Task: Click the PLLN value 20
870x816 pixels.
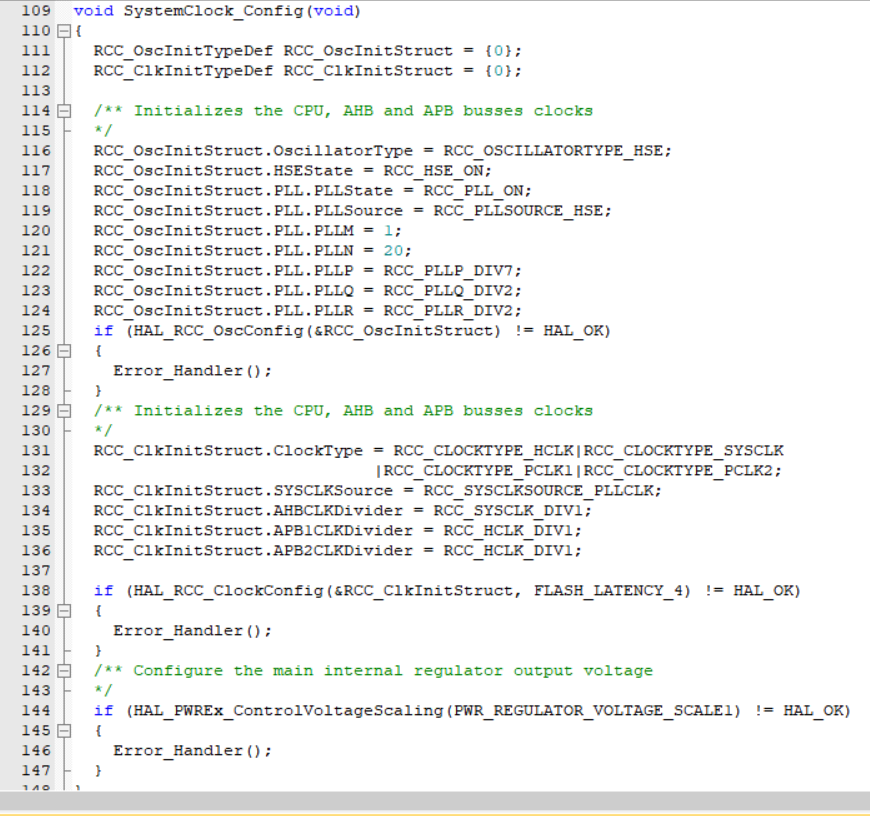Action: (393, 251)
